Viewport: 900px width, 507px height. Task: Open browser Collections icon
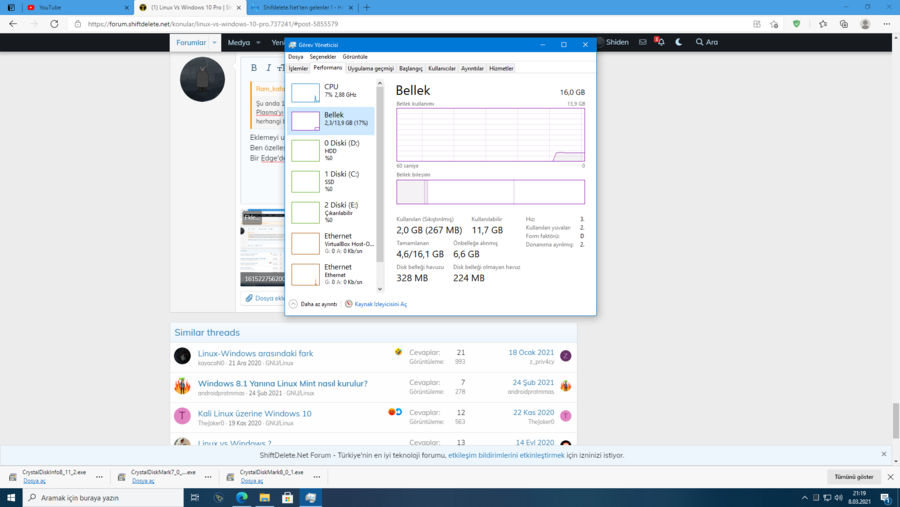[x=843, y=24]
